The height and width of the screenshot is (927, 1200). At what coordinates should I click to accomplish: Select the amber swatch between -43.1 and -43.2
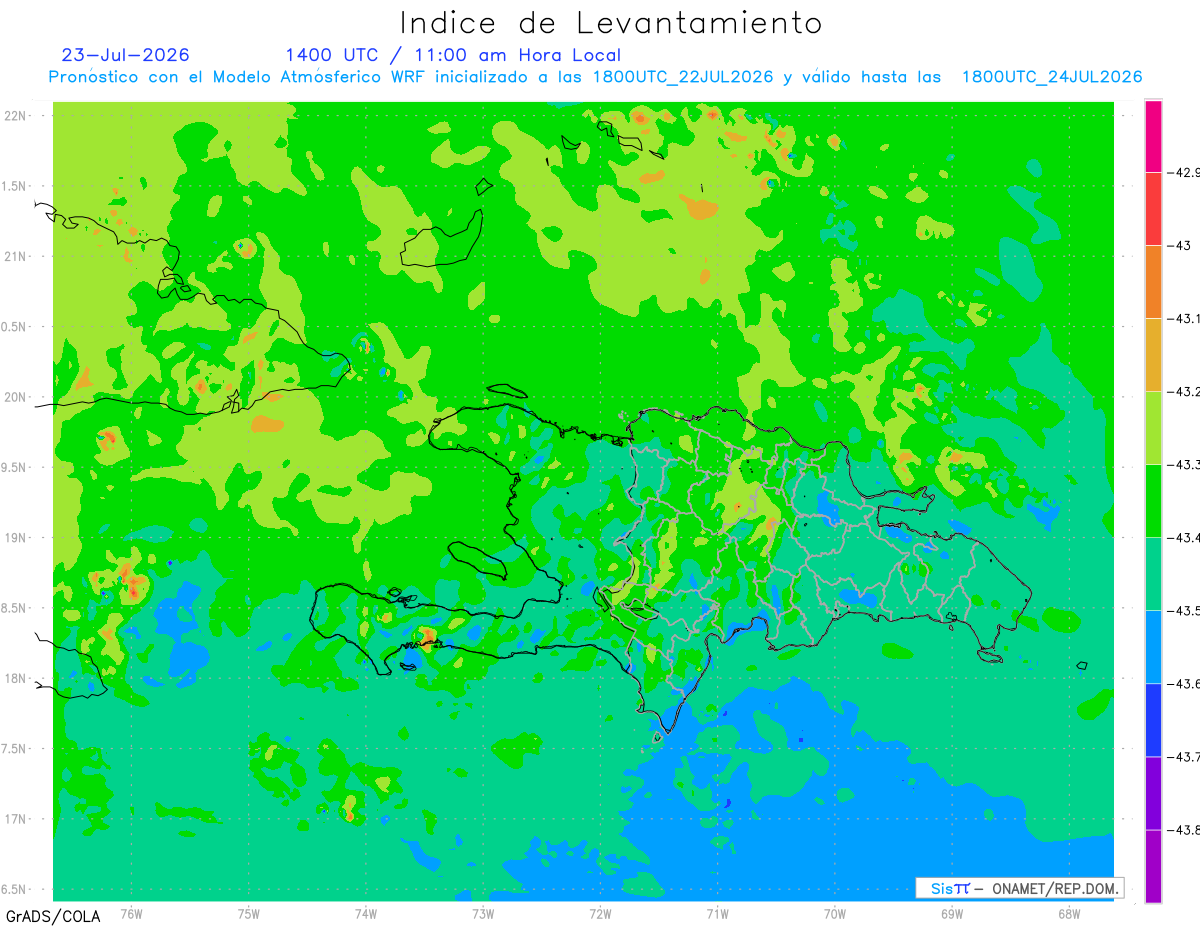(x=1153, y=354)
